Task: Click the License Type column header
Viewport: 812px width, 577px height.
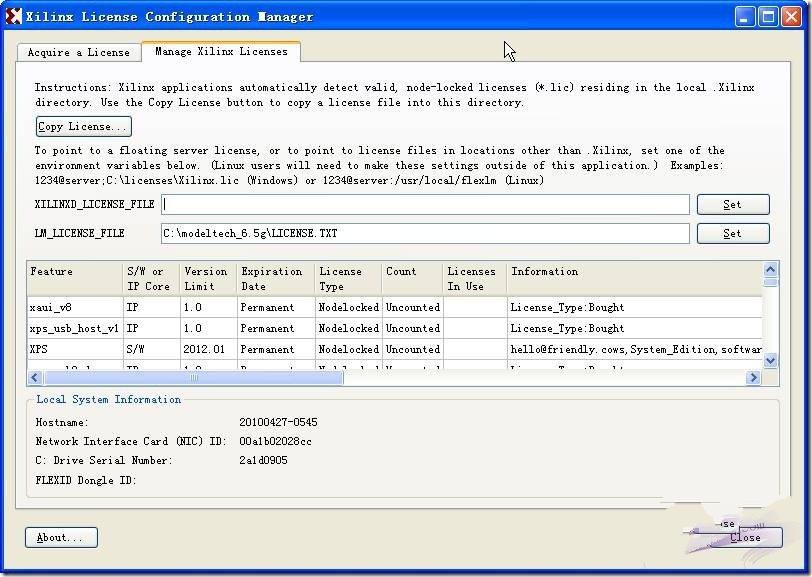Action: 349,279
